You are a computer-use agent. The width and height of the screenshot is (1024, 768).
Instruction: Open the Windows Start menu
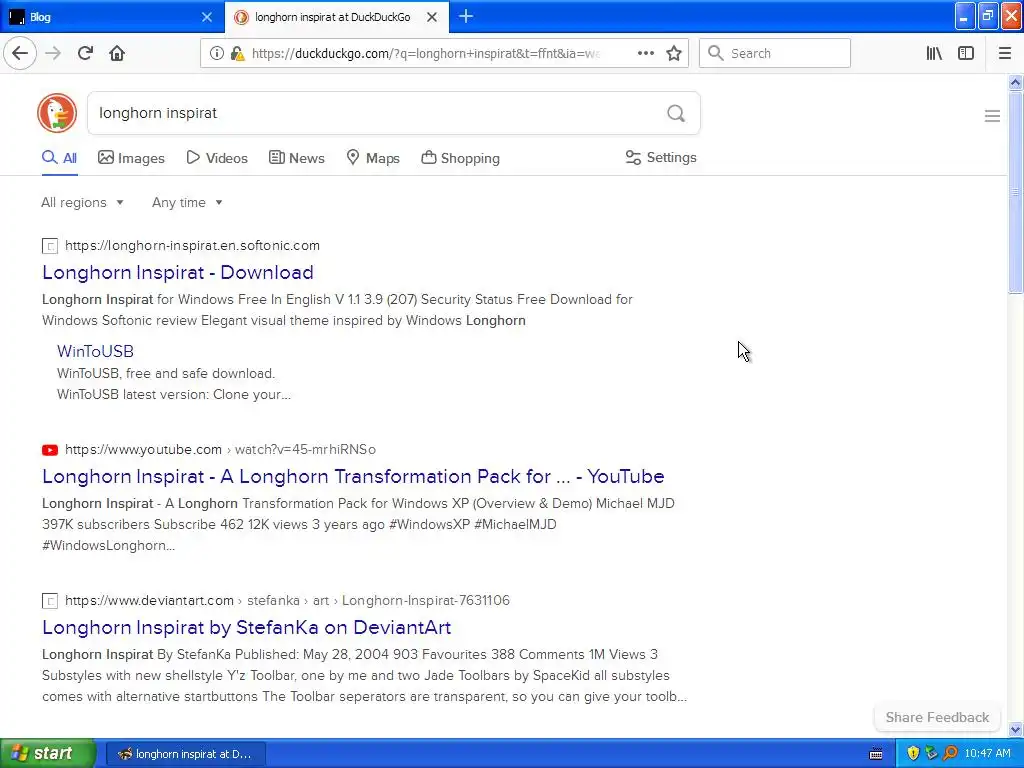coord(48,753)
